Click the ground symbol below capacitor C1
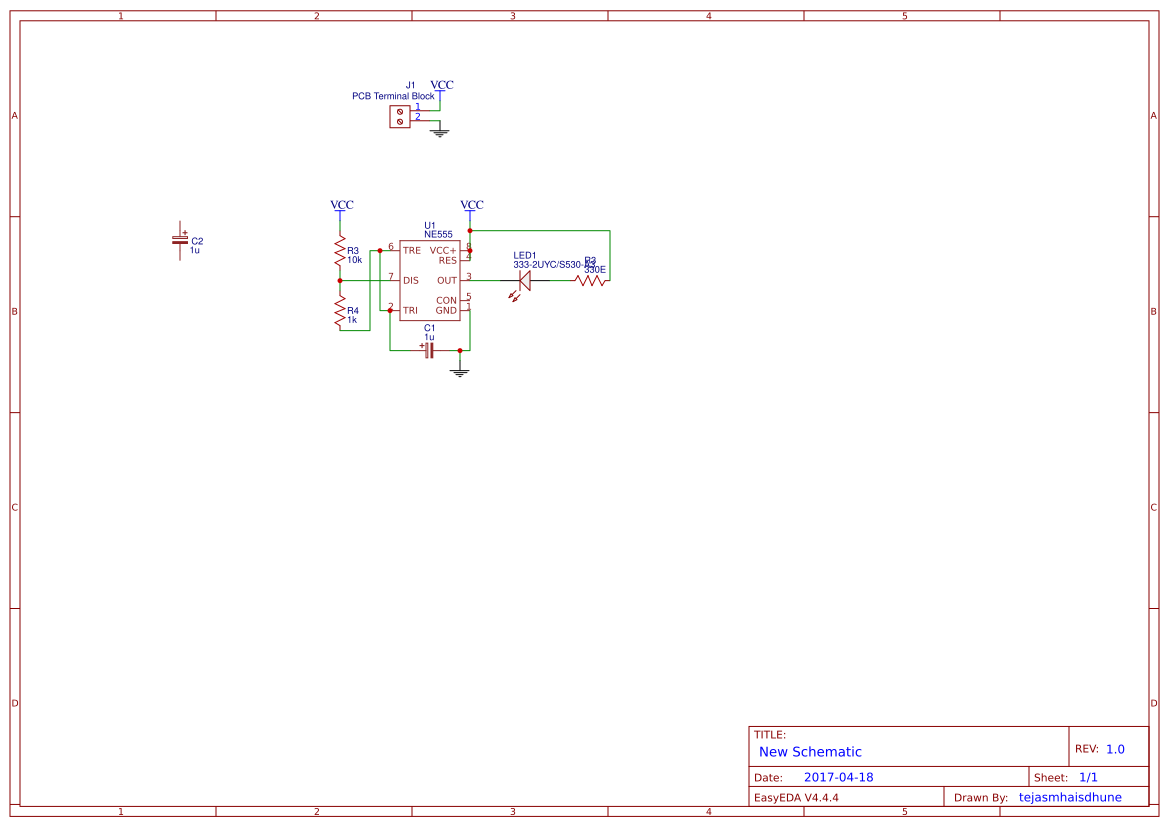 click(459, 371)
